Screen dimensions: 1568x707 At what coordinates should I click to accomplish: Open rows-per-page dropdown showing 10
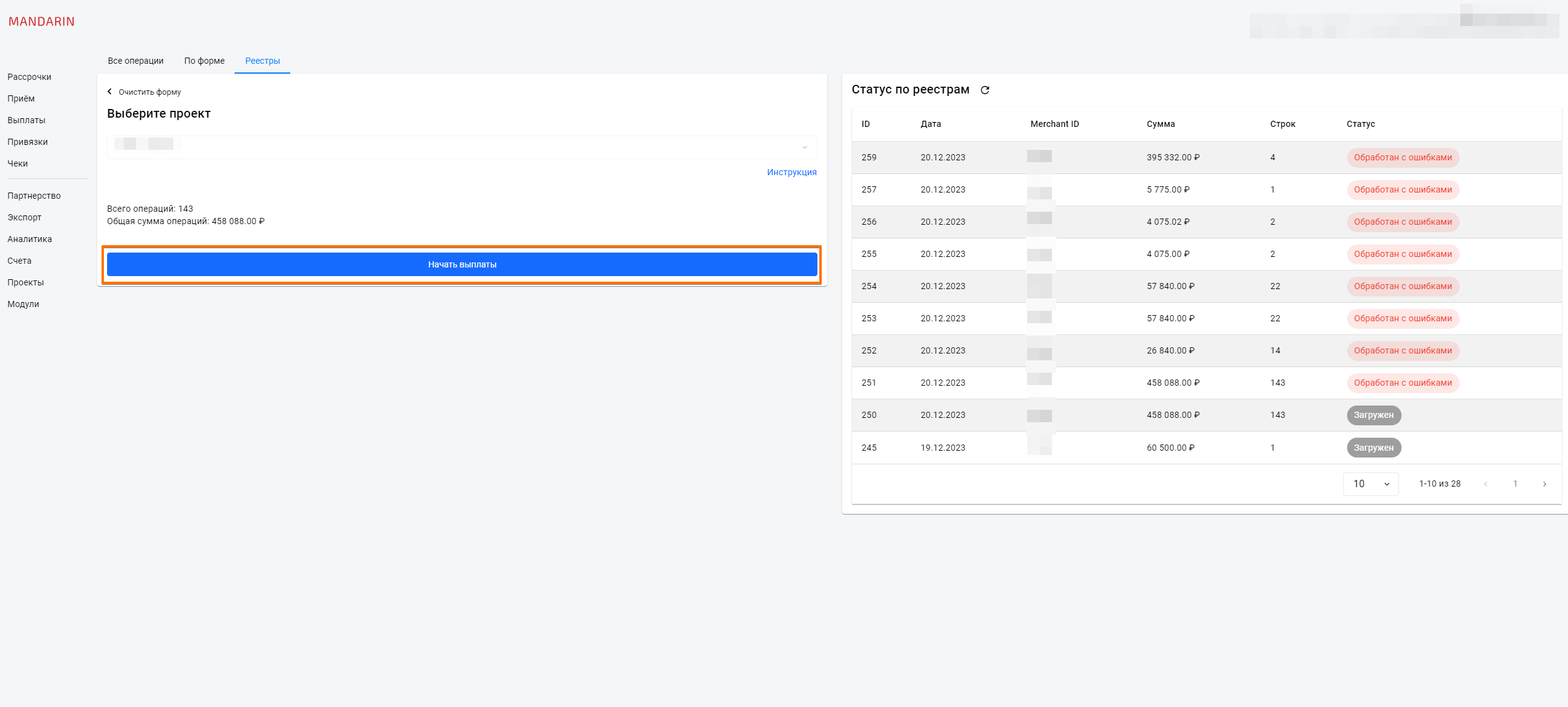(1371, 484)
